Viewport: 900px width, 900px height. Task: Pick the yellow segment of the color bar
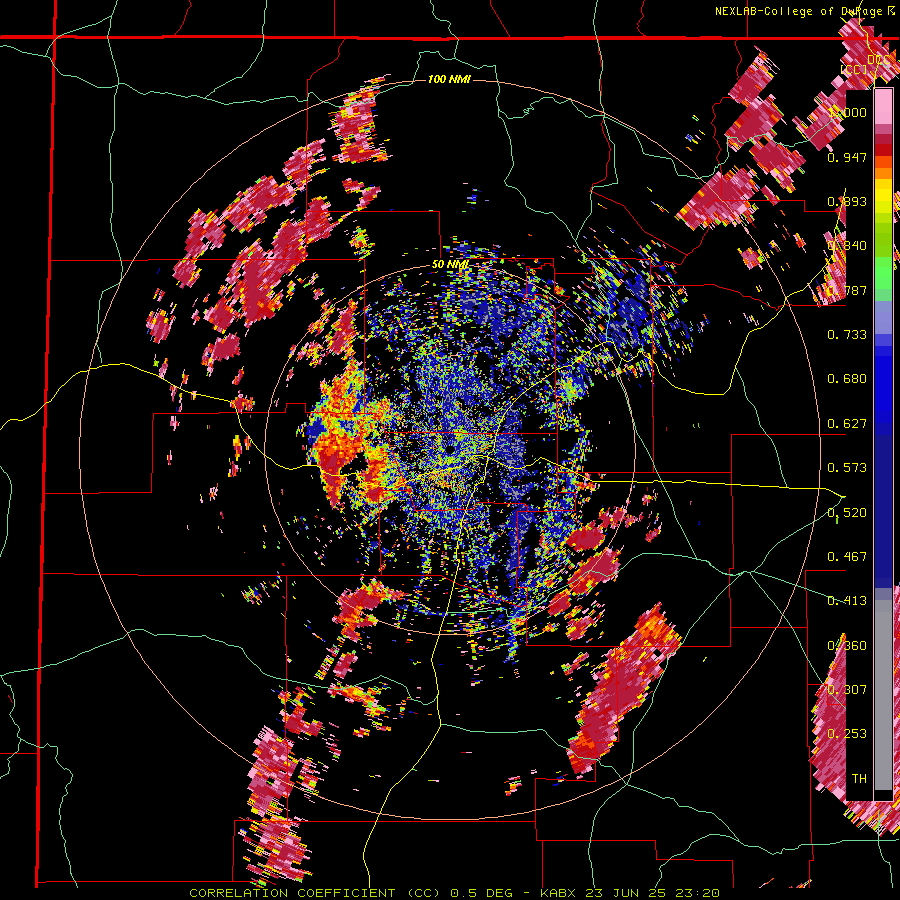pyautogui.click(x=883, y=196)
